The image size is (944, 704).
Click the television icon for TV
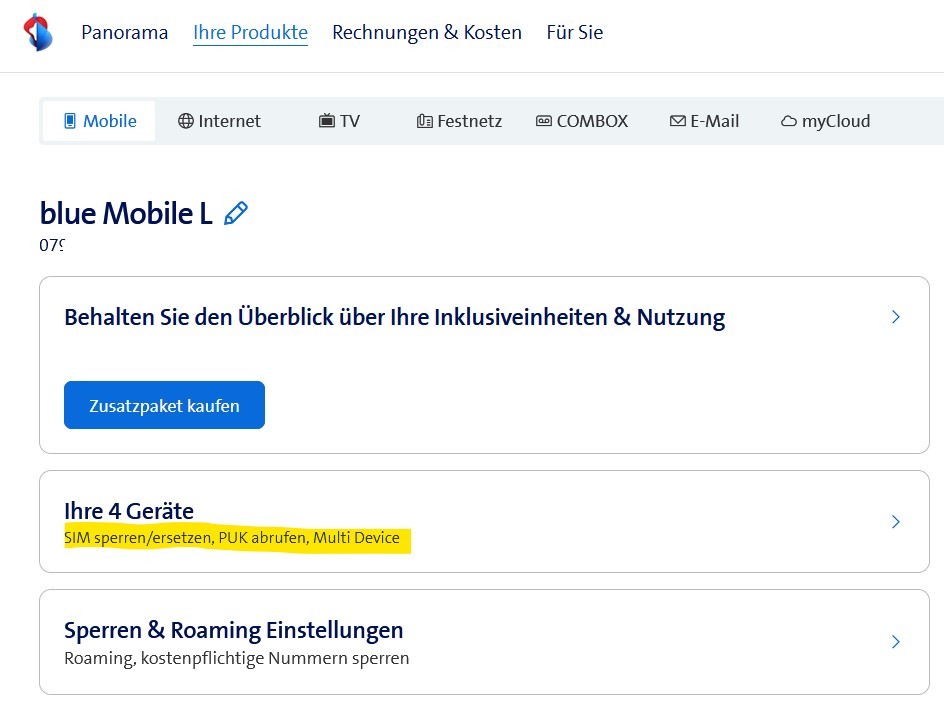coord(326,121)
